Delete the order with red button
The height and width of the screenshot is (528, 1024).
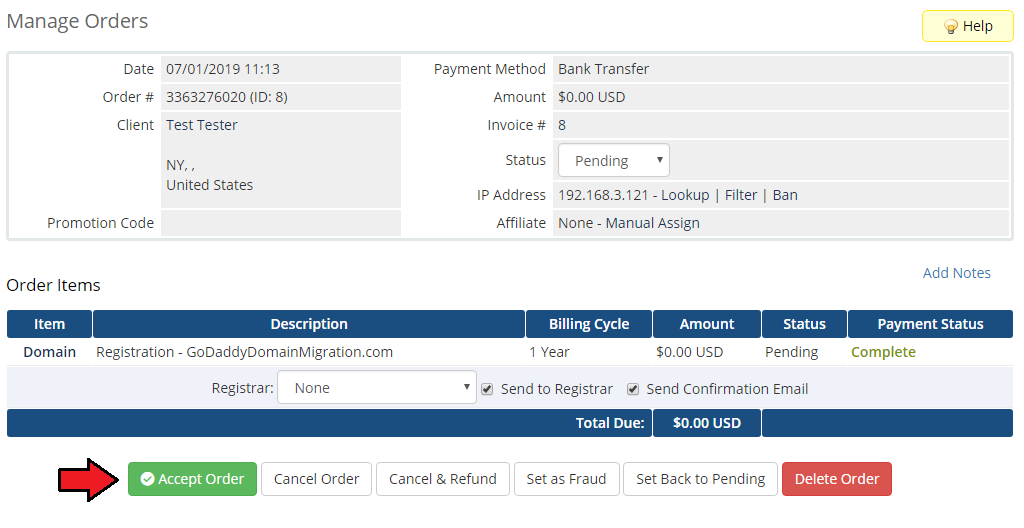pyautogui.click(x=836, y=479)
